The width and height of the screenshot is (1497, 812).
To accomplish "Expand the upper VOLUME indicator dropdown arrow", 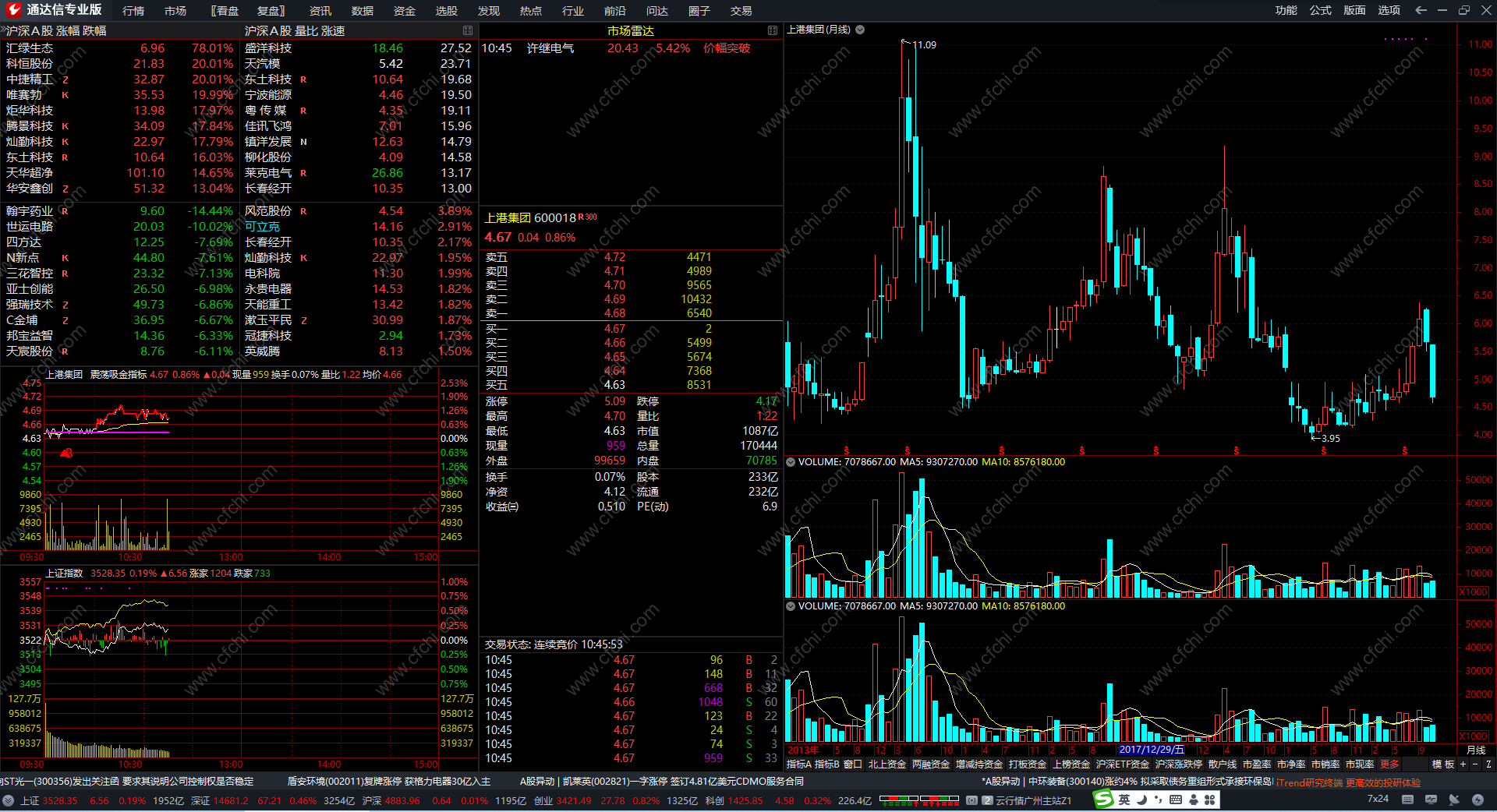I will coord(791,462).
